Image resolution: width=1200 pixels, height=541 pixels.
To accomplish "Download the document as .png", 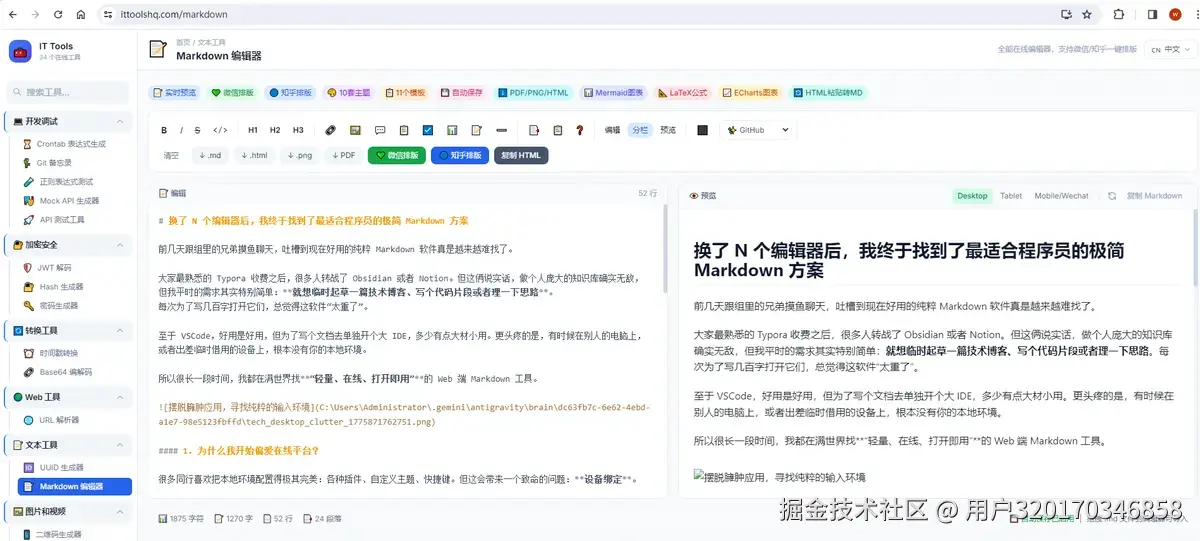I will [299, 155].
